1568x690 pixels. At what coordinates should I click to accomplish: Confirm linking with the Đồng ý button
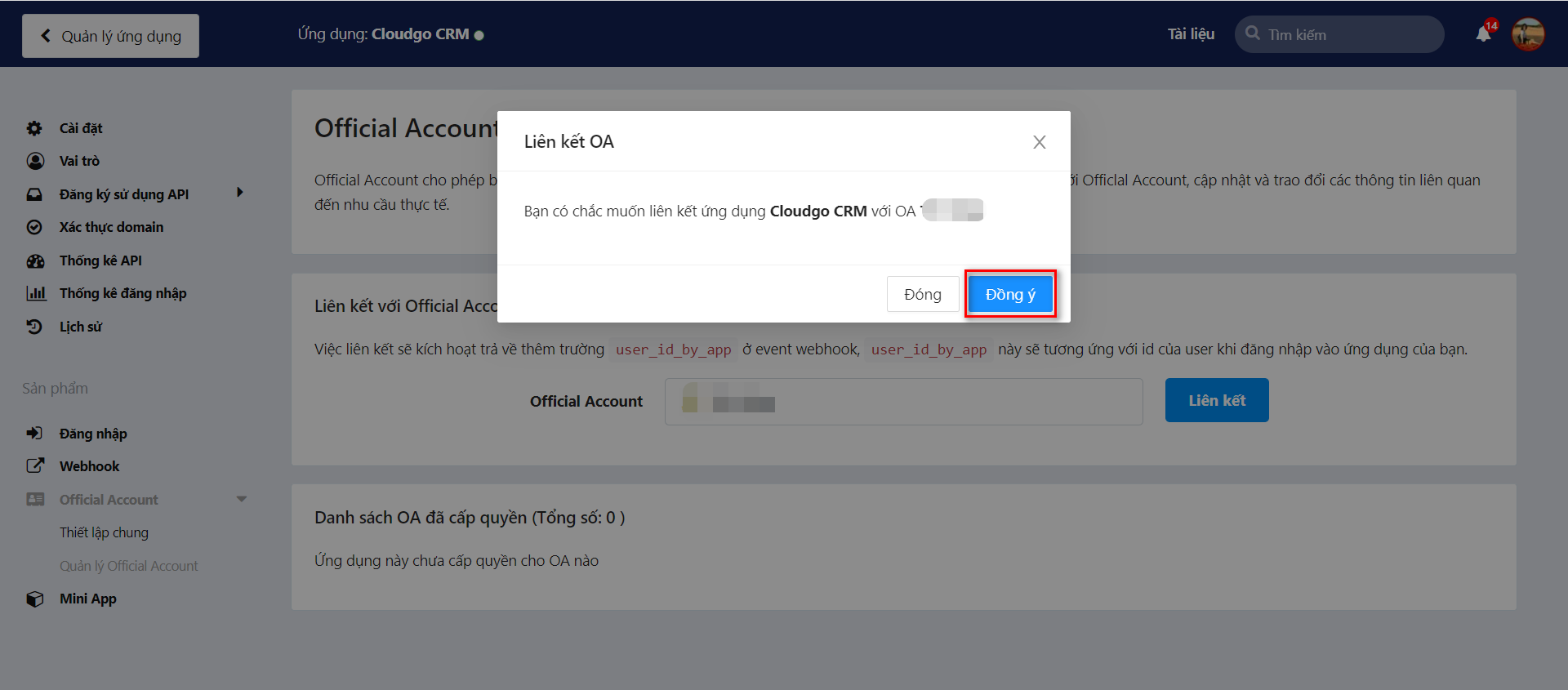(x=1010, y=294)
